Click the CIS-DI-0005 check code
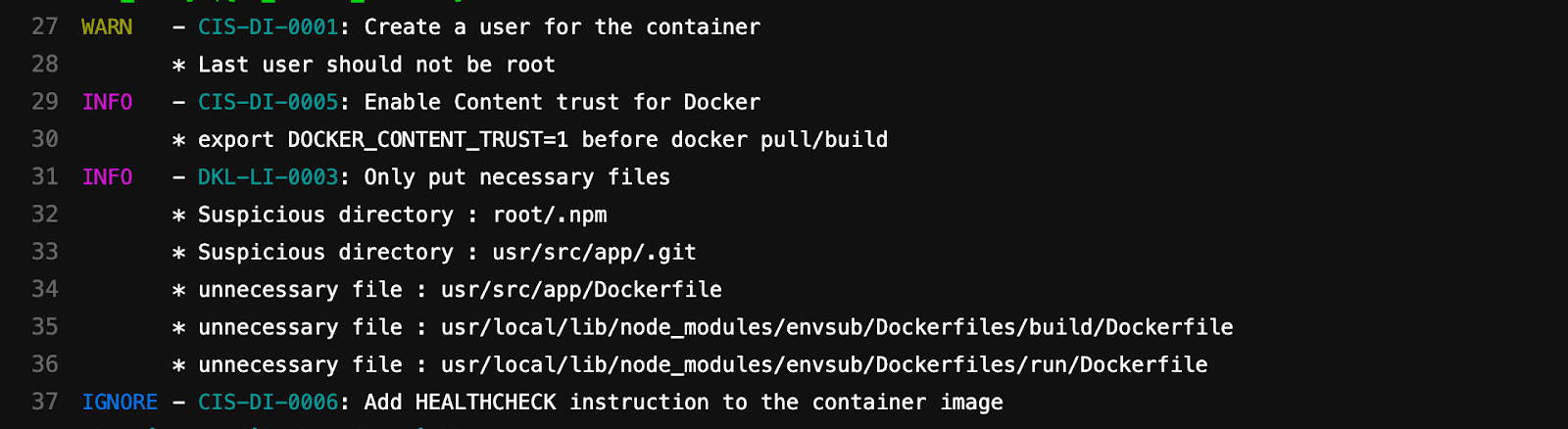 [x=268, y=102]
